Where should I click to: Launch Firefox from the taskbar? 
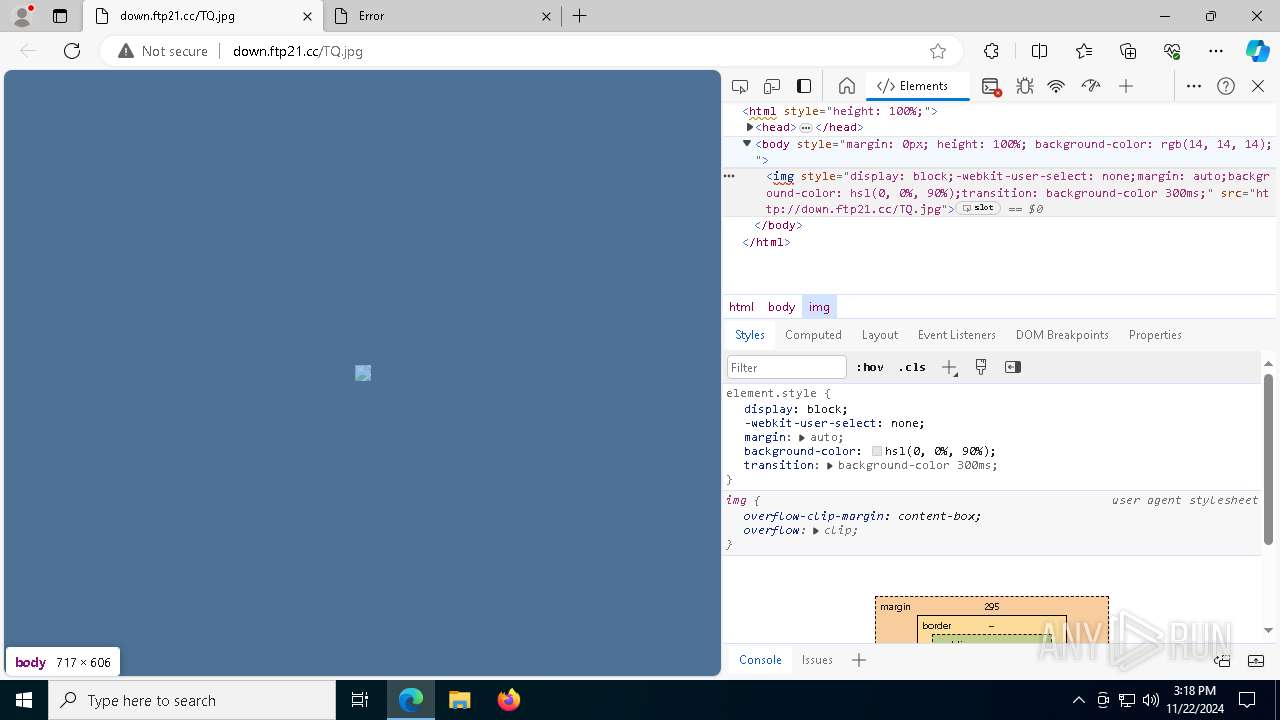[x=508, y=700]
